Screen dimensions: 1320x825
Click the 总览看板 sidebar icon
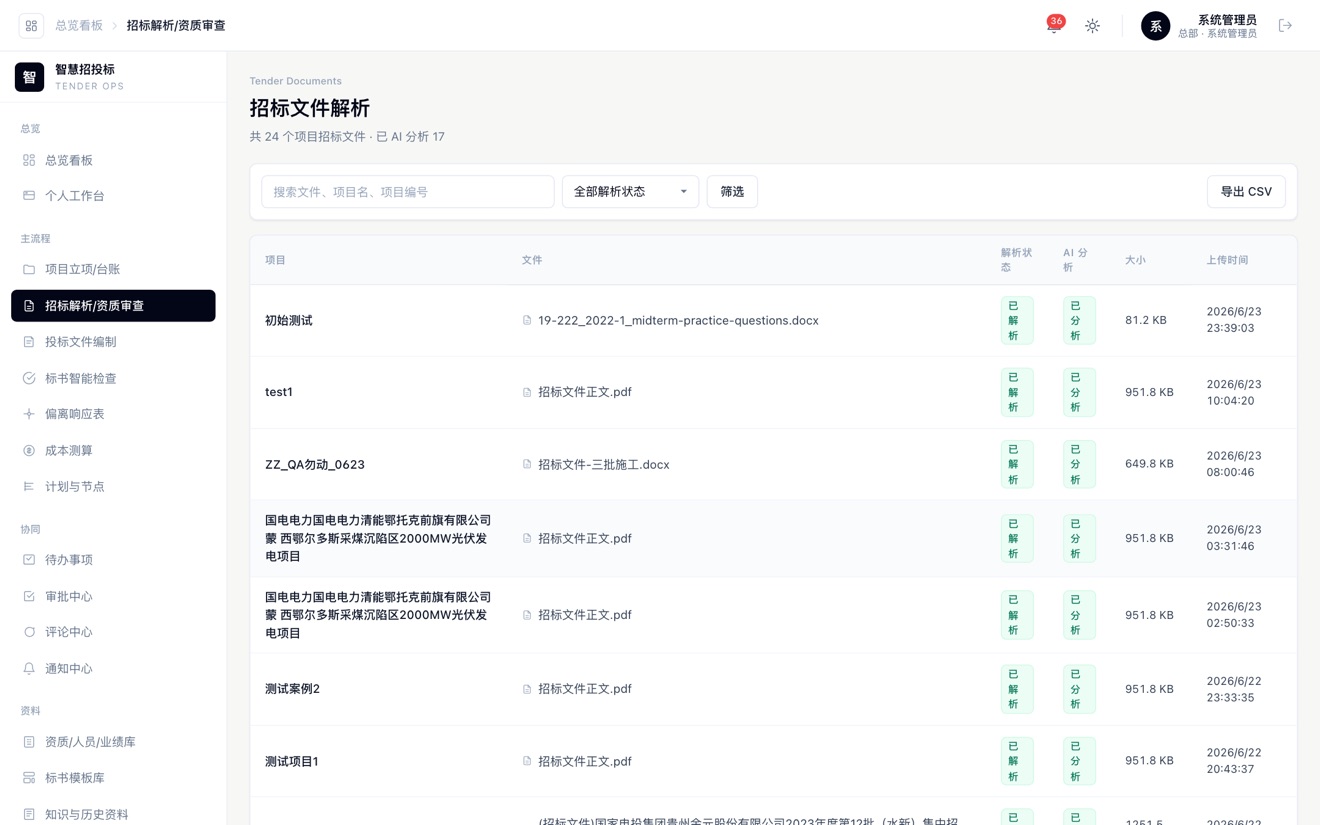(x=29, y=160)
